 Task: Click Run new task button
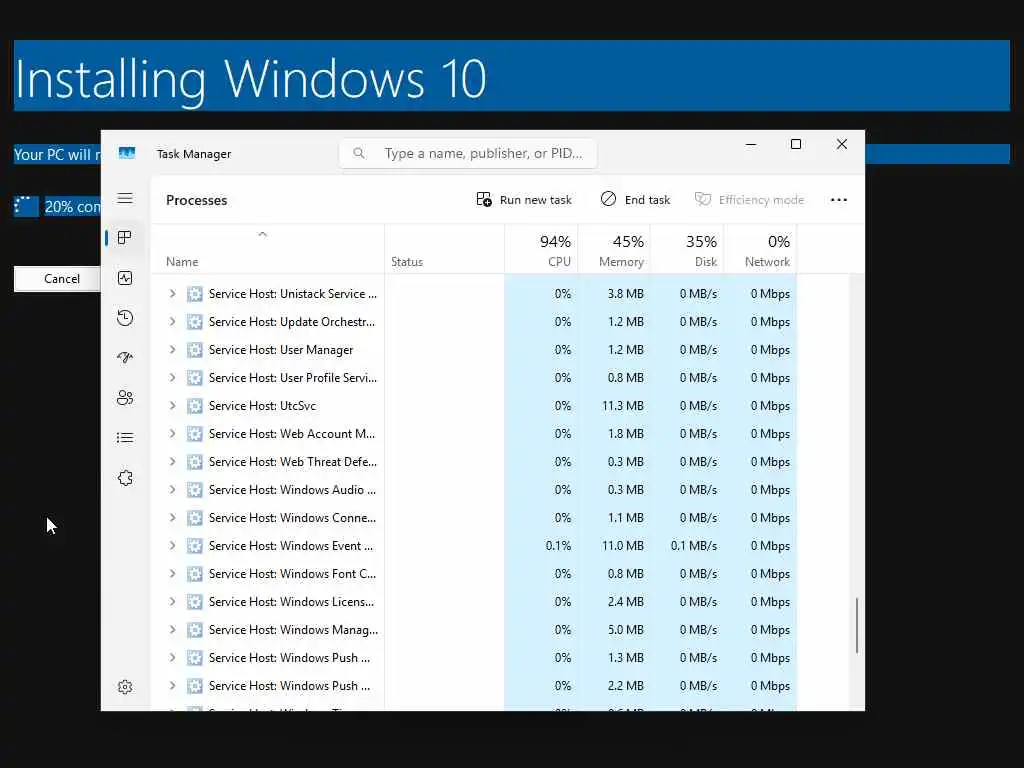tap(524, 200)
